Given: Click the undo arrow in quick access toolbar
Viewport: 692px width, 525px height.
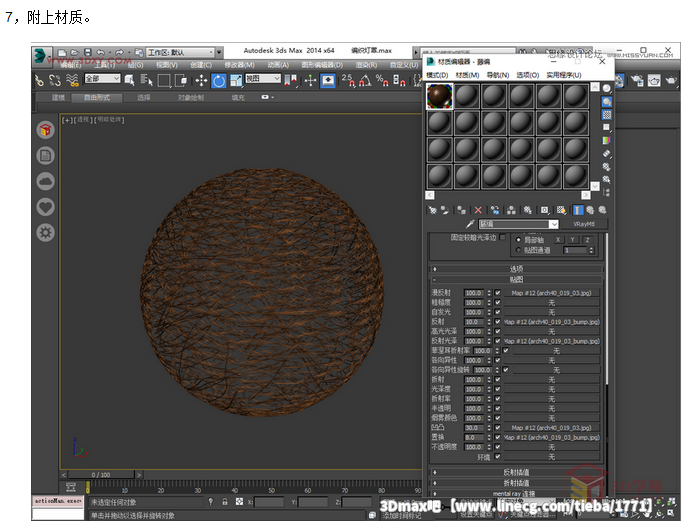Looking at the screenshot, I should click(101, 52).
